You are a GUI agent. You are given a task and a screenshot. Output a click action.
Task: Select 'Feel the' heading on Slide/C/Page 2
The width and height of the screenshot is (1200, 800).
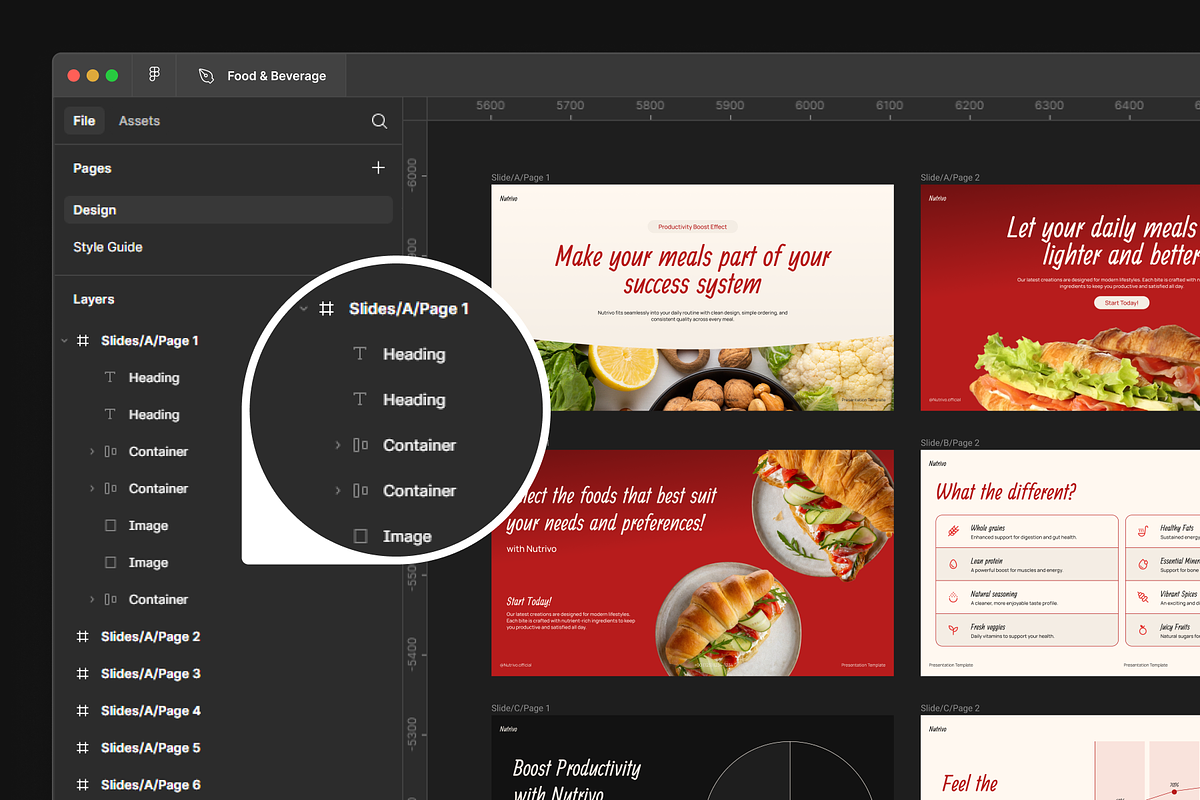(x=970, y=784)
